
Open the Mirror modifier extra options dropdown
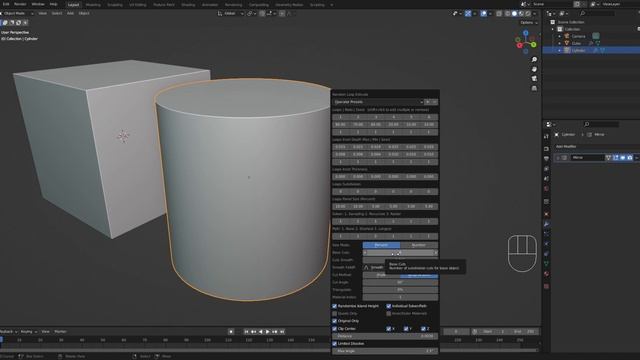click(637, 158)
